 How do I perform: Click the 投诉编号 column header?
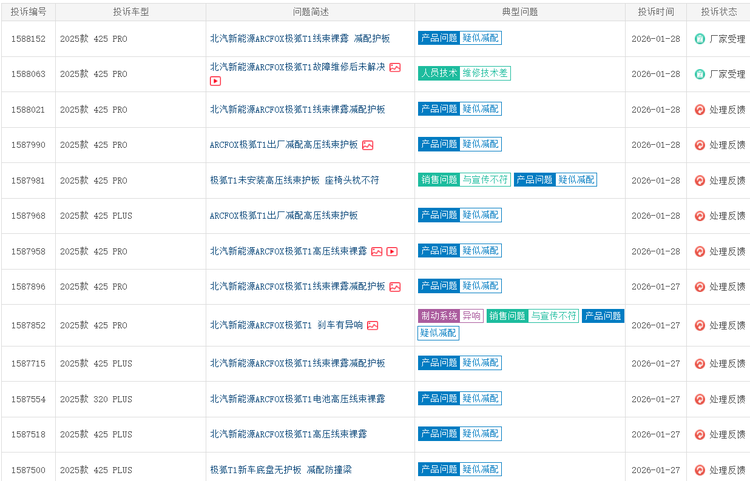pos(28,12)
